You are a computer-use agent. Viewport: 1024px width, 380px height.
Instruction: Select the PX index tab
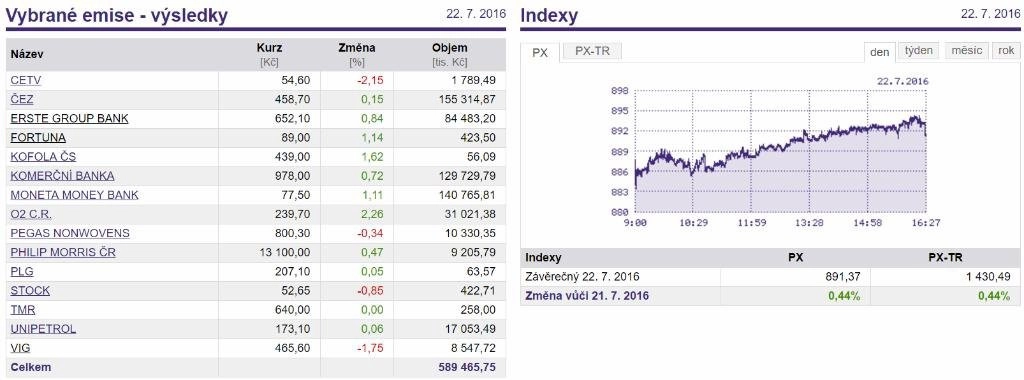pyautogui.click(x=540, y=52)
